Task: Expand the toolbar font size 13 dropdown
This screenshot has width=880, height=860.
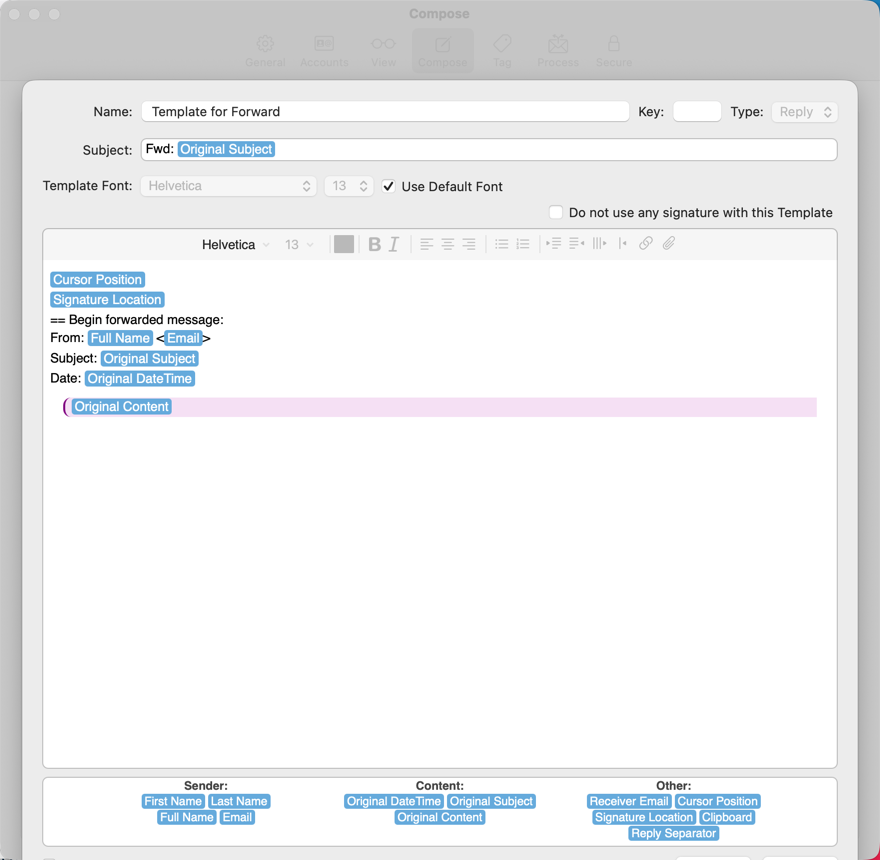Action: coord(299,245)
